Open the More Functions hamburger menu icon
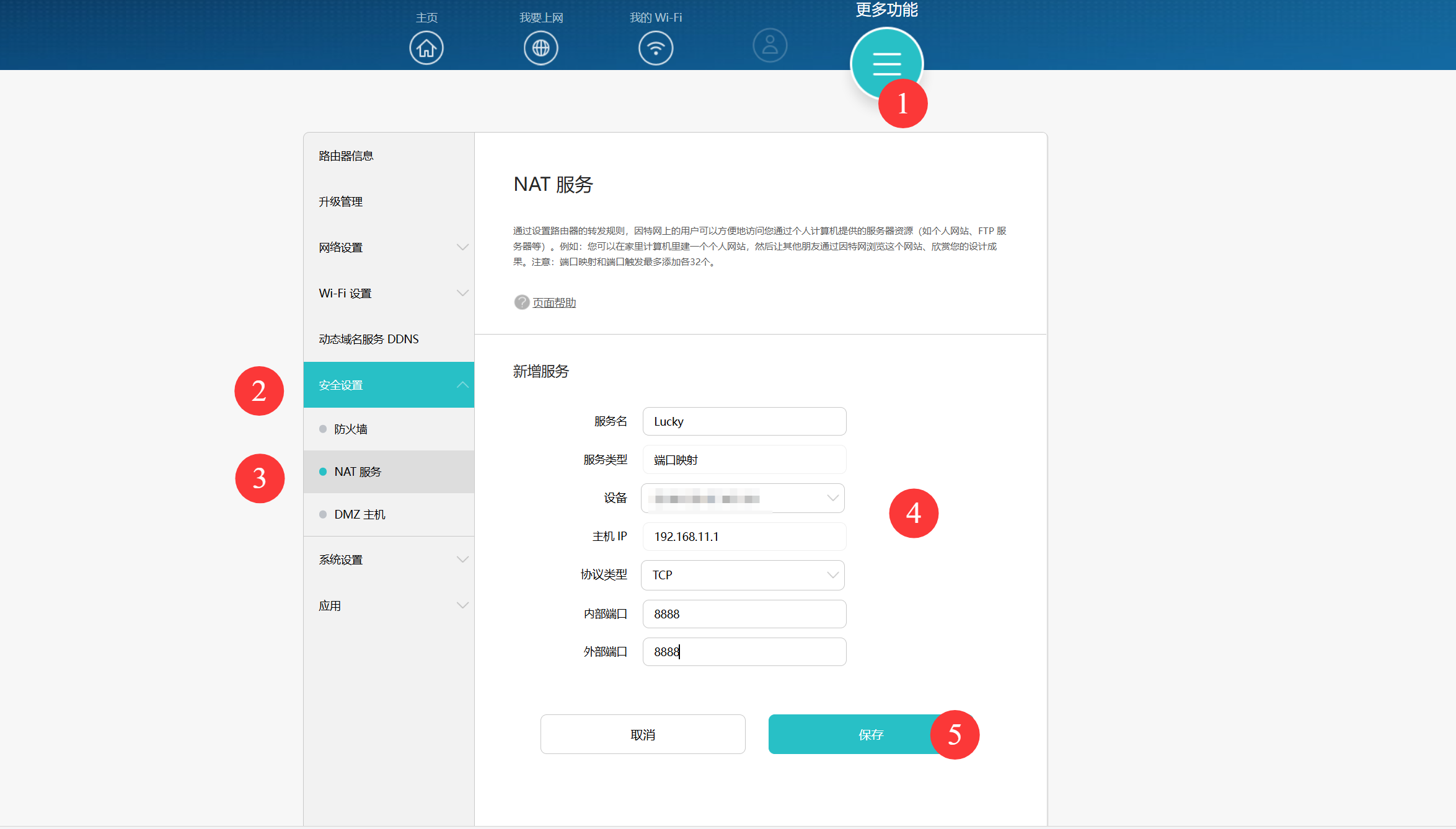The width and height of the screenshot is (1456, 829). tap(886, 62)
